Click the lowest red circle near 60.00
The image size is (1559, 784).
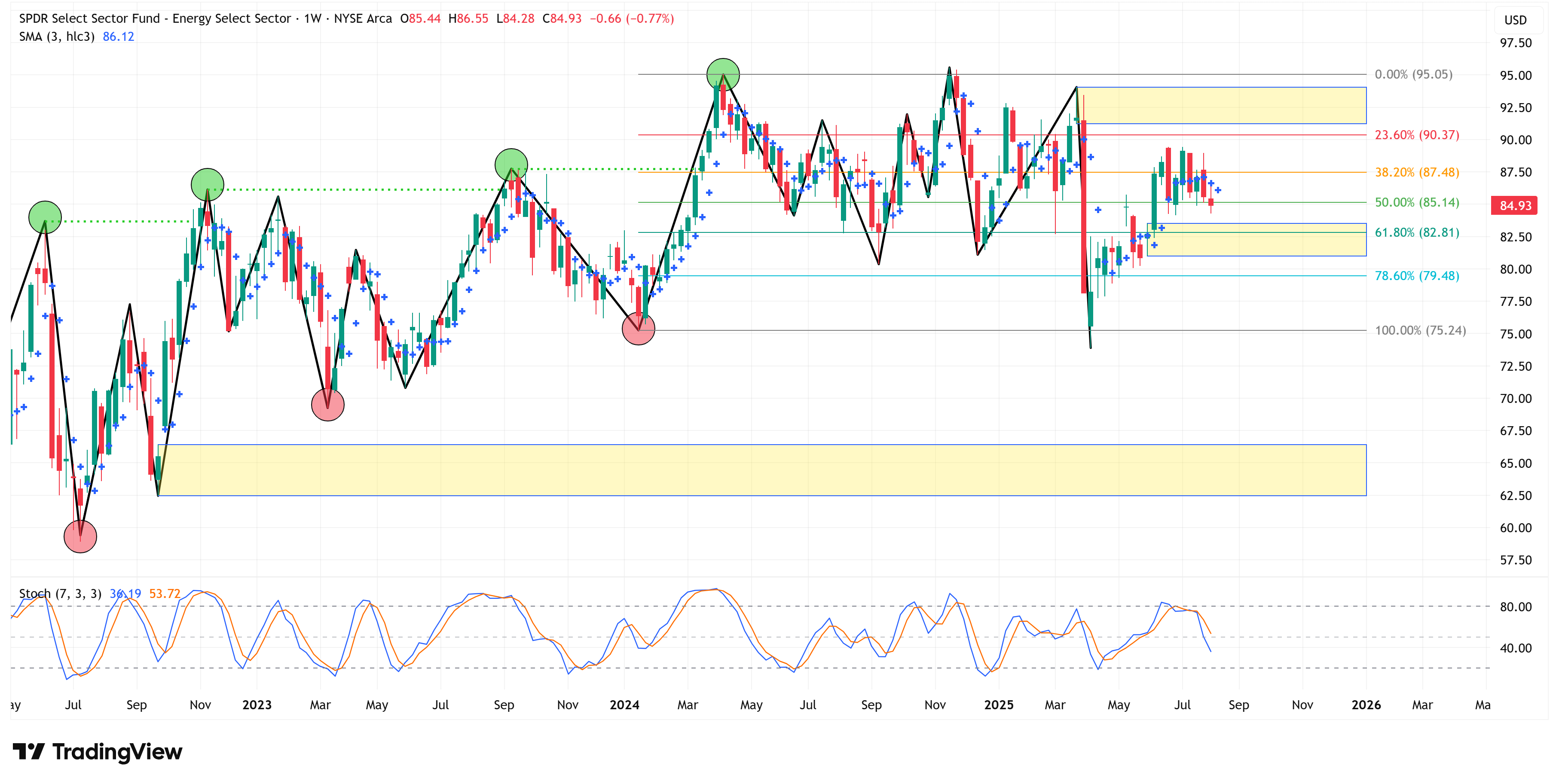tap(80, 536)
